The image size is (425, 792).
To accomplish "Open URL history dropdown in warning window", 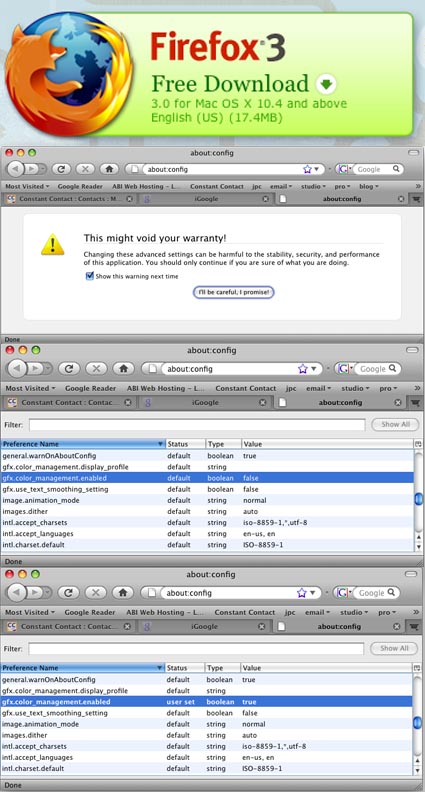I will (x=317, y=170).
